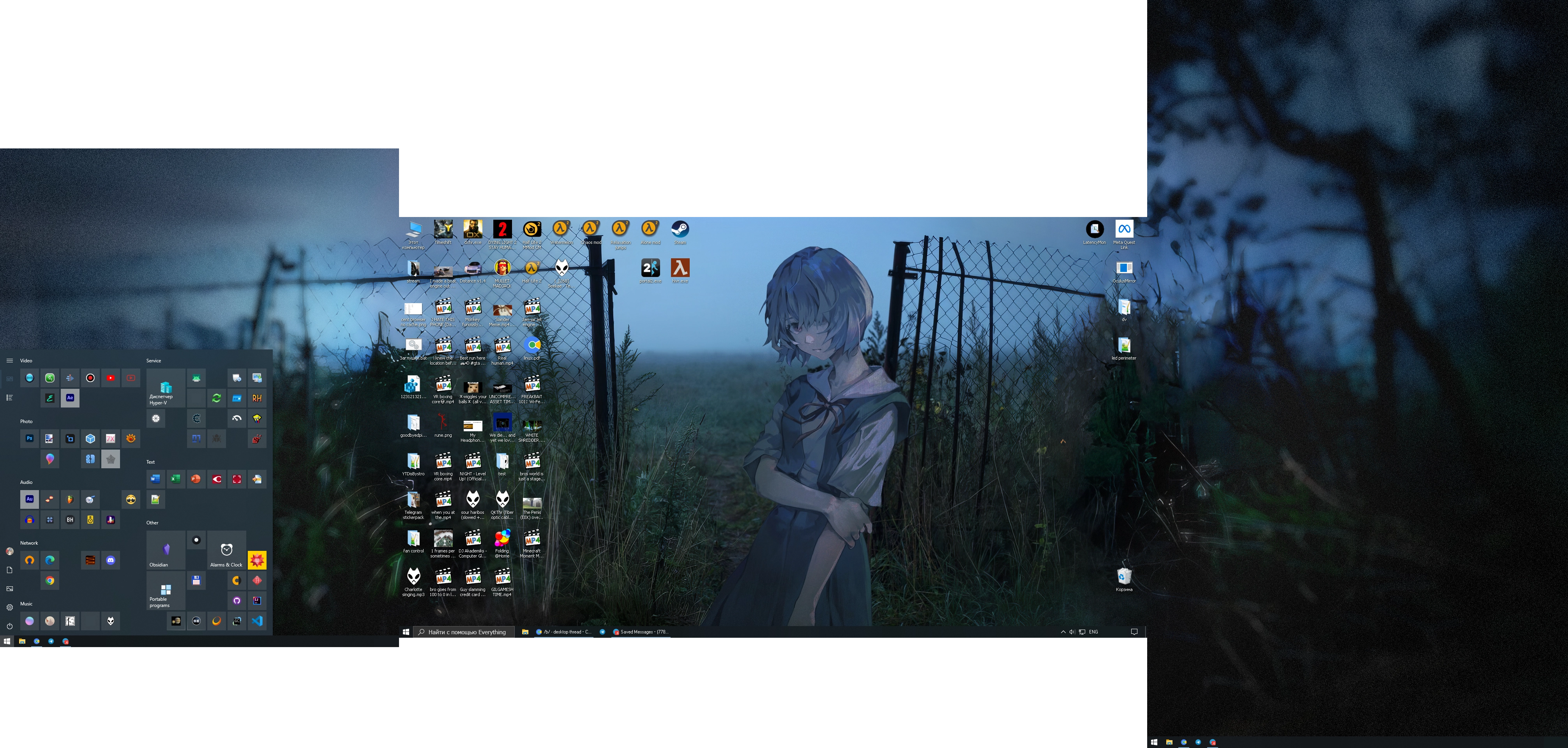This screenshot has height=748, width=1568.
Task: Select Timeshift desktop icon
Action: pos(443,233)
